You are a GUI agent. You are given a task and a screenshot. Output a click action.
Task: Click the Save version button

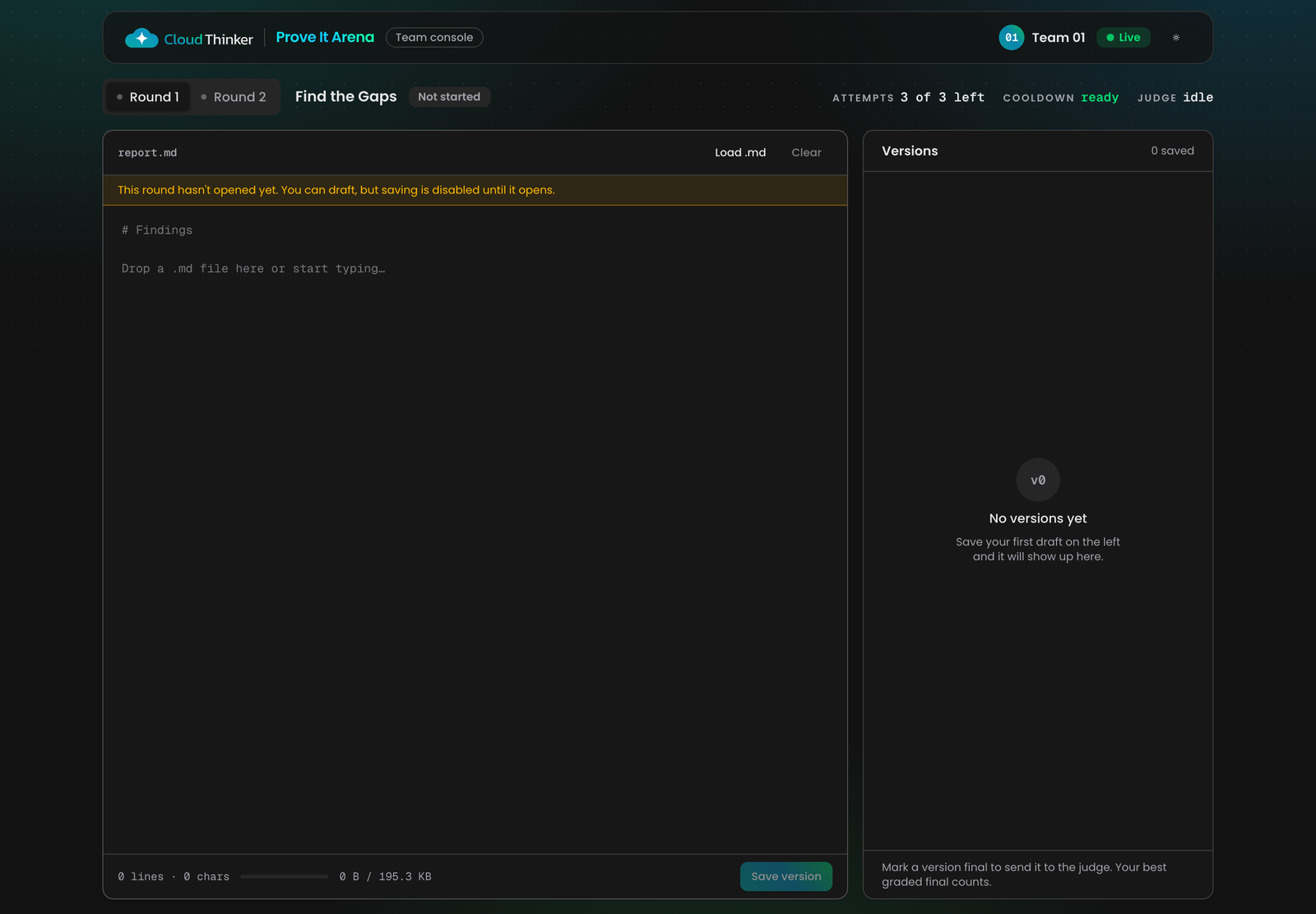coord(786,876)
